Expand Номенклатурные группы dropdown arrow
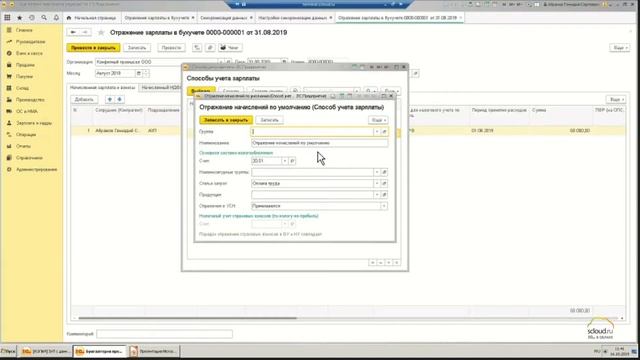Screen dimensions: 640x360 [377, 172]
